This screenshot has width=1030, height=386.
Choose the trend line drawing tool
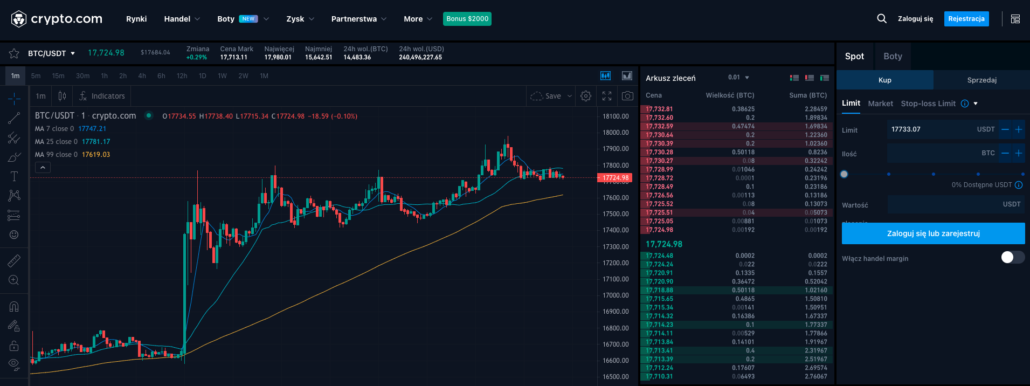[x=14, y=118]
